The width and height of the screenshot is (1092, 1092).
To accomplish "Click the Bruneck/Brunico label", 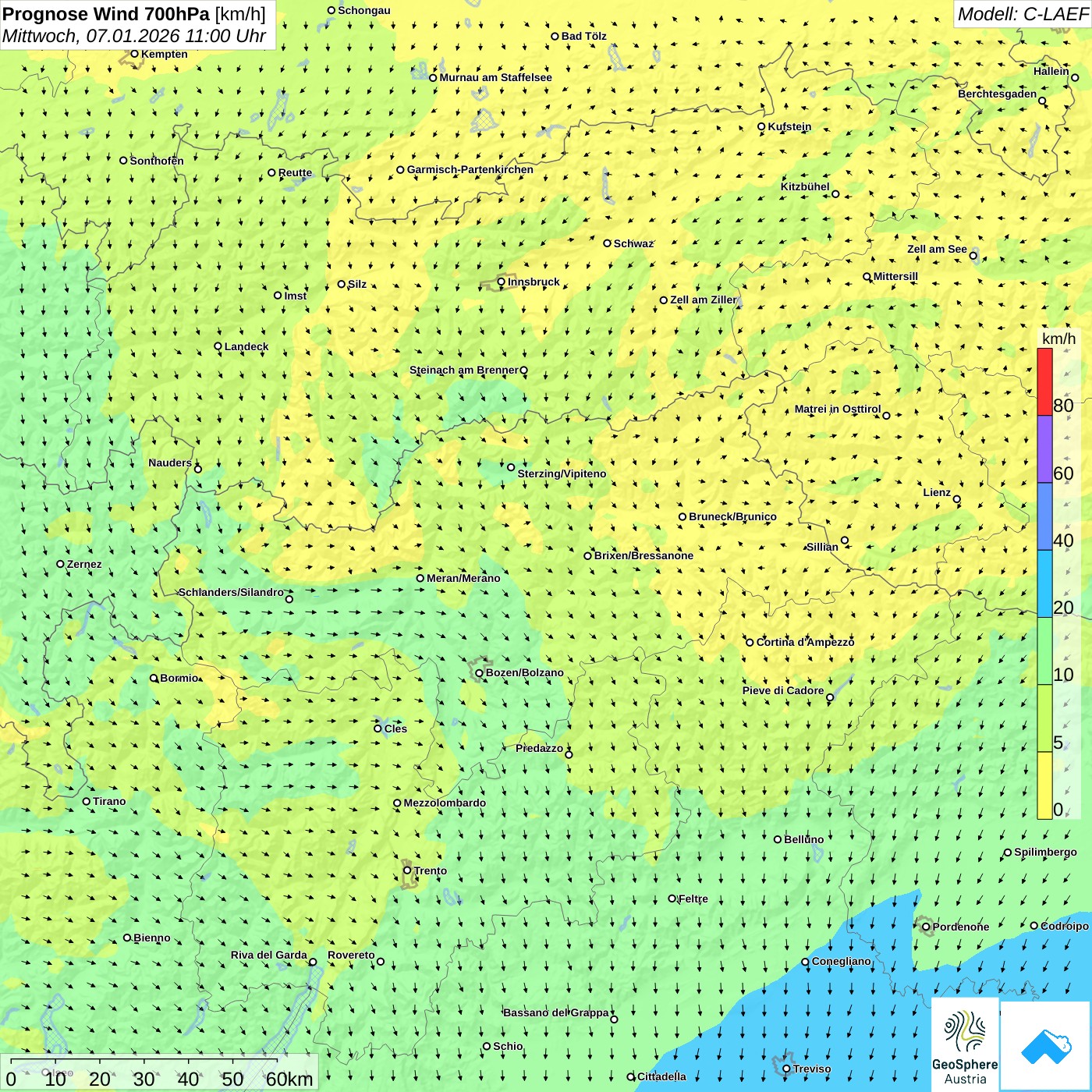I will tap(732, 516).
